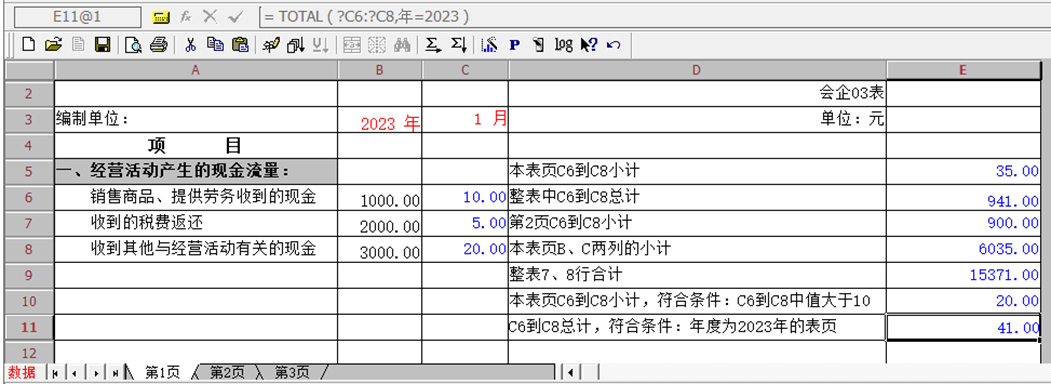The image size is (1051, 384).
Task: Click the yellow calculator icon in formula bar
Action: pos(160,17)
